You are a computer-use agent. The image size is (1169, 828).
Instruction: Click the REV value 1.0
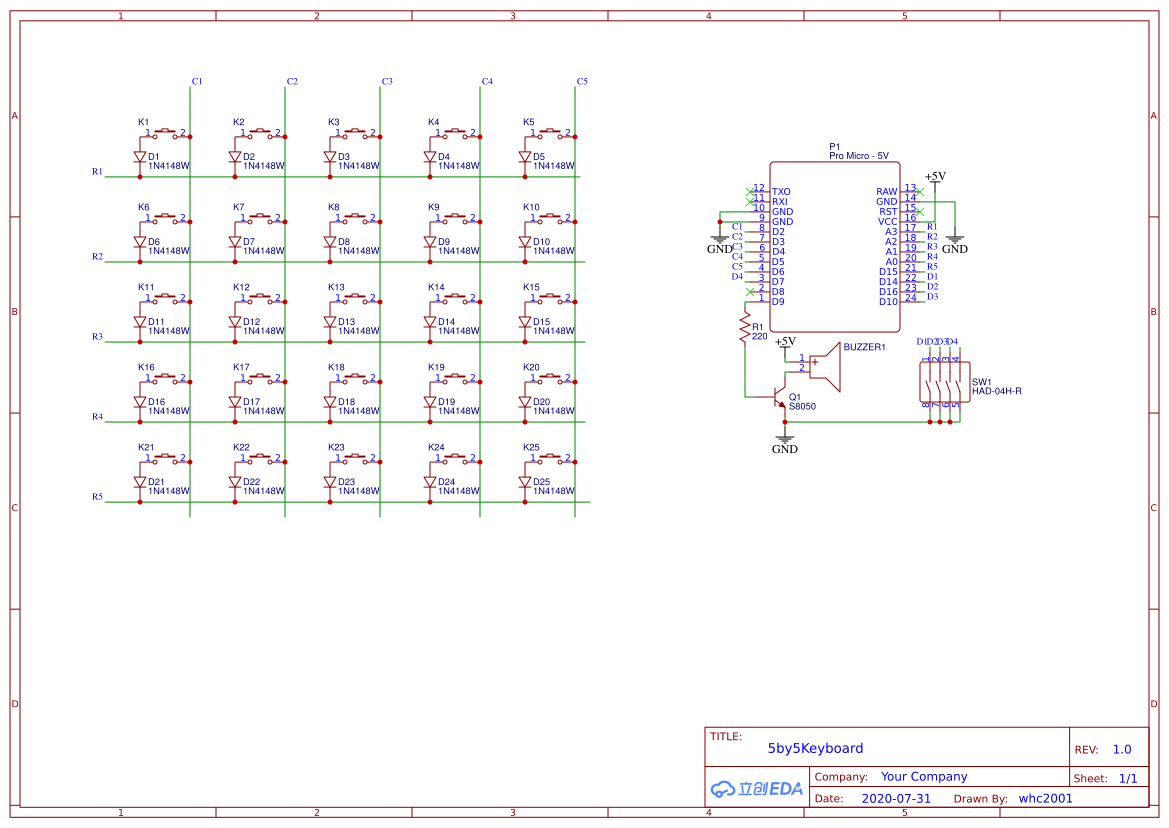click(x=1122, y=750)
